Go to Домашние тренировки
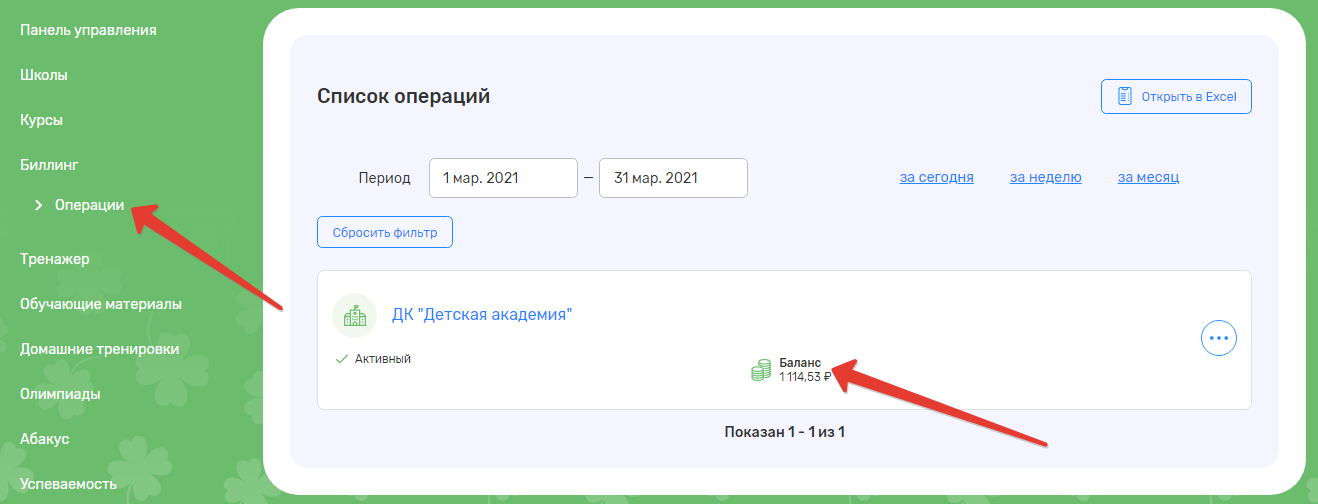 [100, 349]
